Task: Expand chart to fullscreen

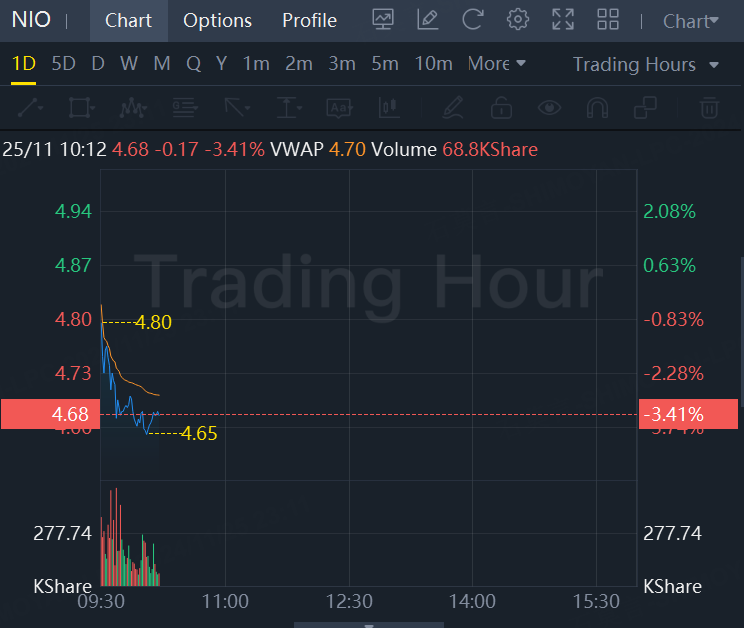Action: [x=563, y=19]
